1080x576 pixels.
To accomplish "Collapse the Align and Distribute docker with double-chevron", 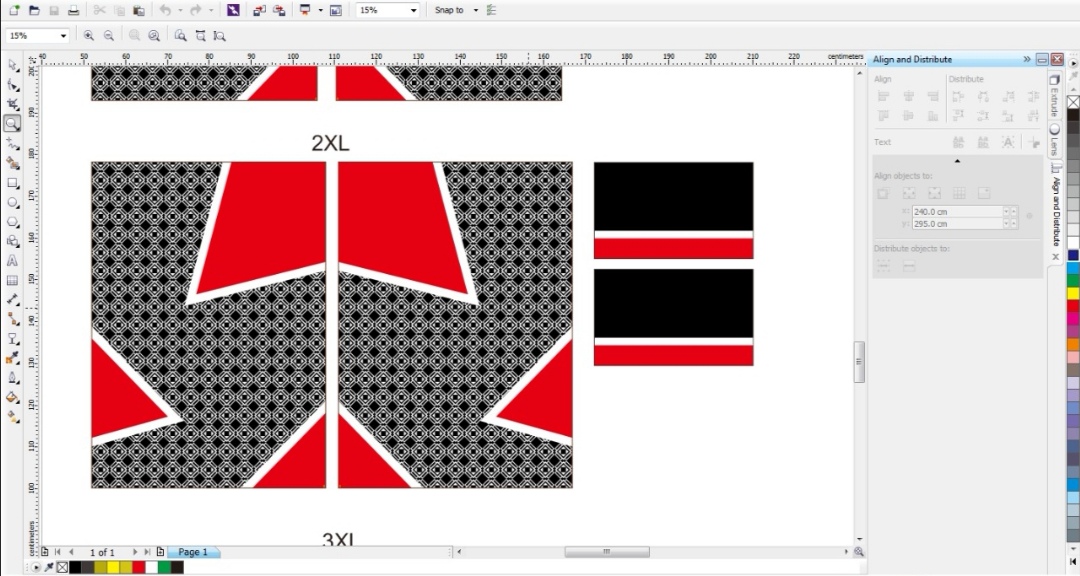I will 1026,59.
